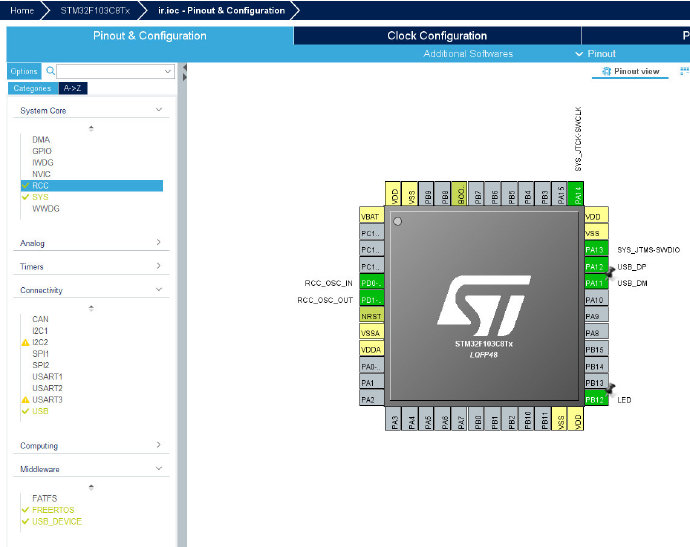Click the green PA13 pin
This screenshot has width=690, height=547.
pyautogui.click(x=596, y=250)
